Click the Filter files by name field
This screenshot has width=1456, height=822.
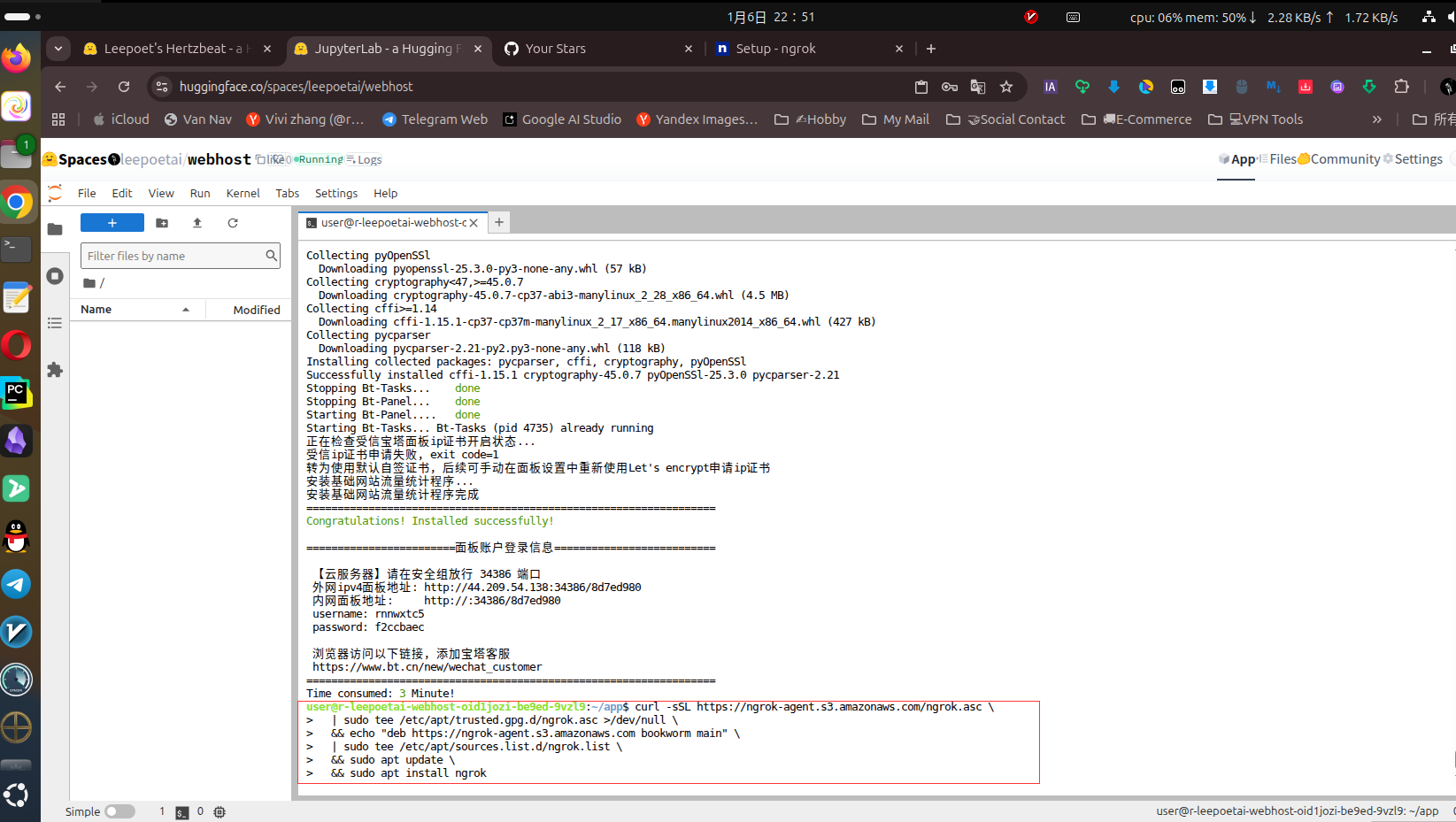pos(173,256)
